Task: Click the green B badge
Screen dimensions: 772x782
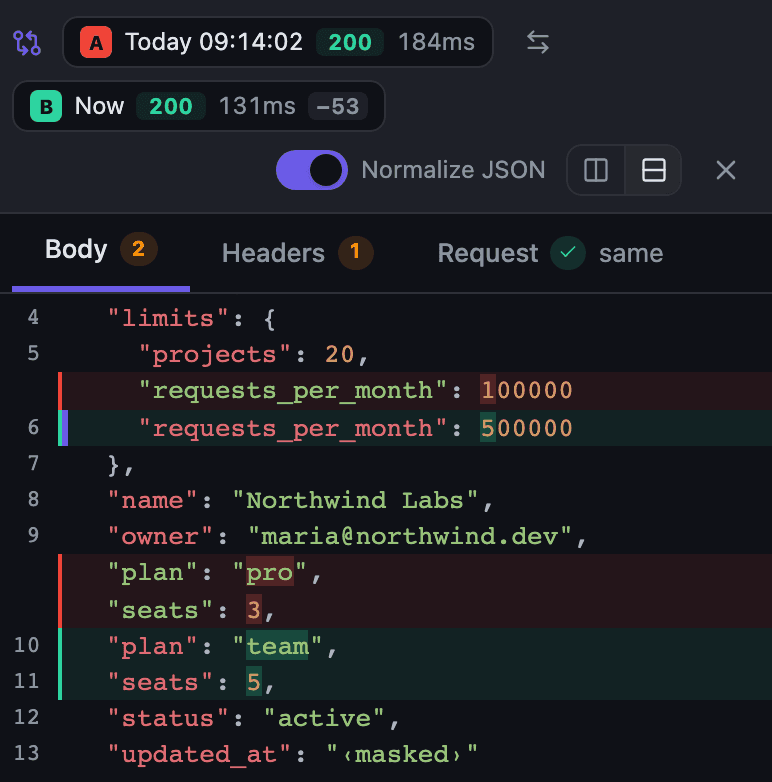Action: [46, 106]
